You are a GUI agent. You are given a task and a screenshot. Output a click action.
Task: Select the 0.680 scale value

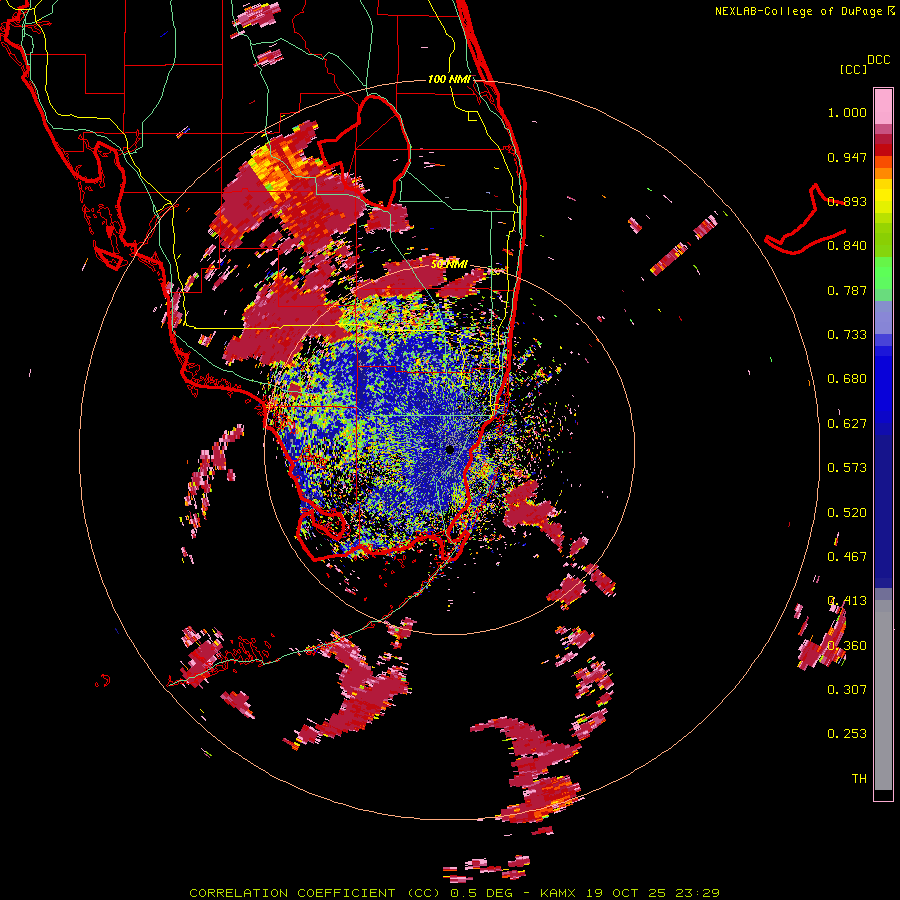[847, 379]
